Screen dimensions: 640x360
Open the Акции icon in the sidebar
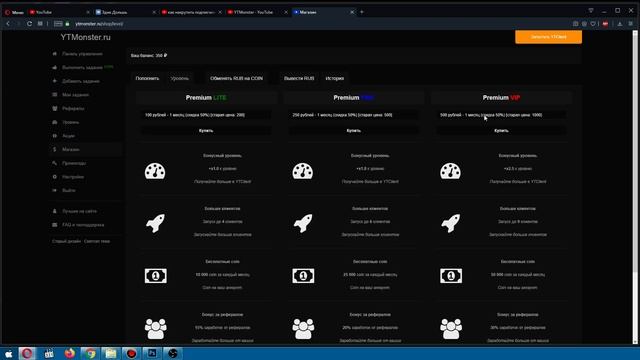click(55, 136)
